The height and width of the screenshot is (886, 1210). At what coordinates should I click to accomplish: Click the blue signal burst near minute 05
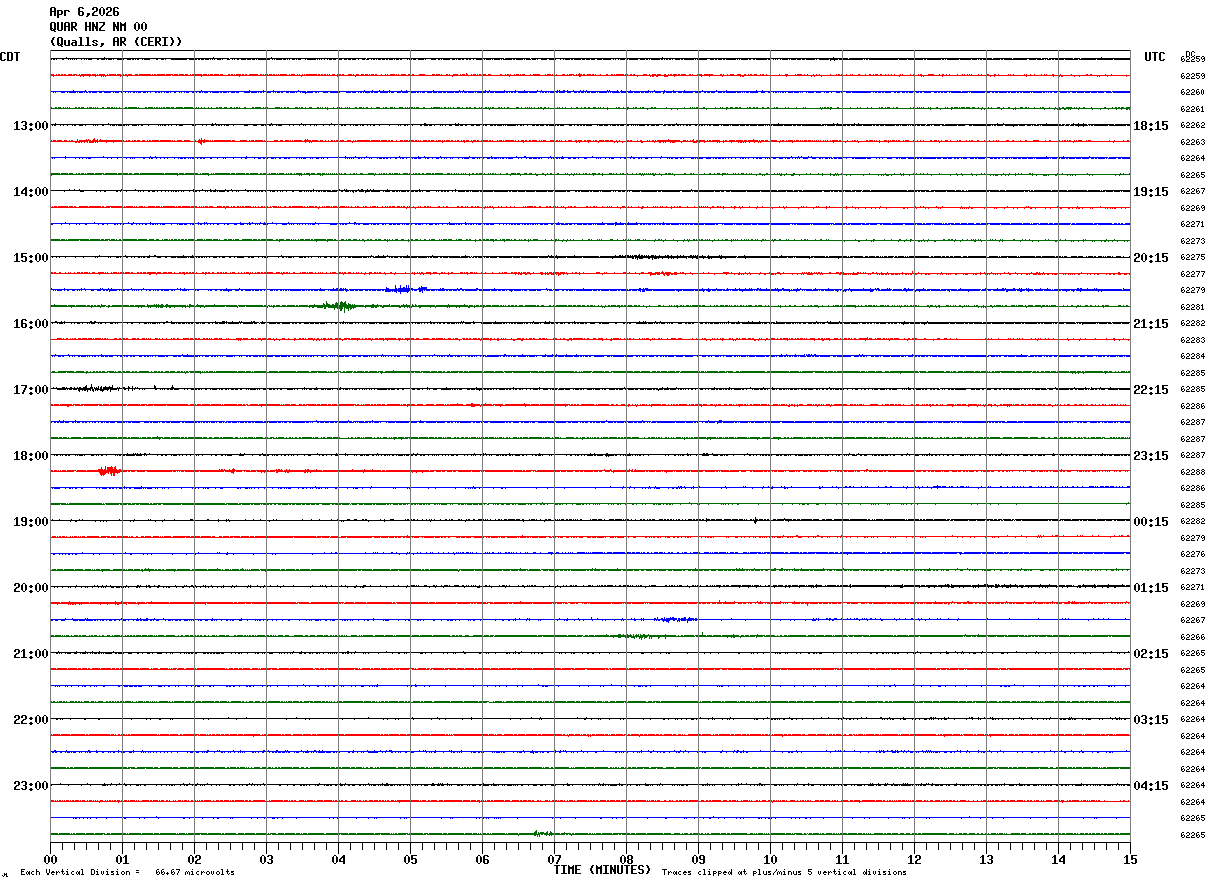point(403,289)
